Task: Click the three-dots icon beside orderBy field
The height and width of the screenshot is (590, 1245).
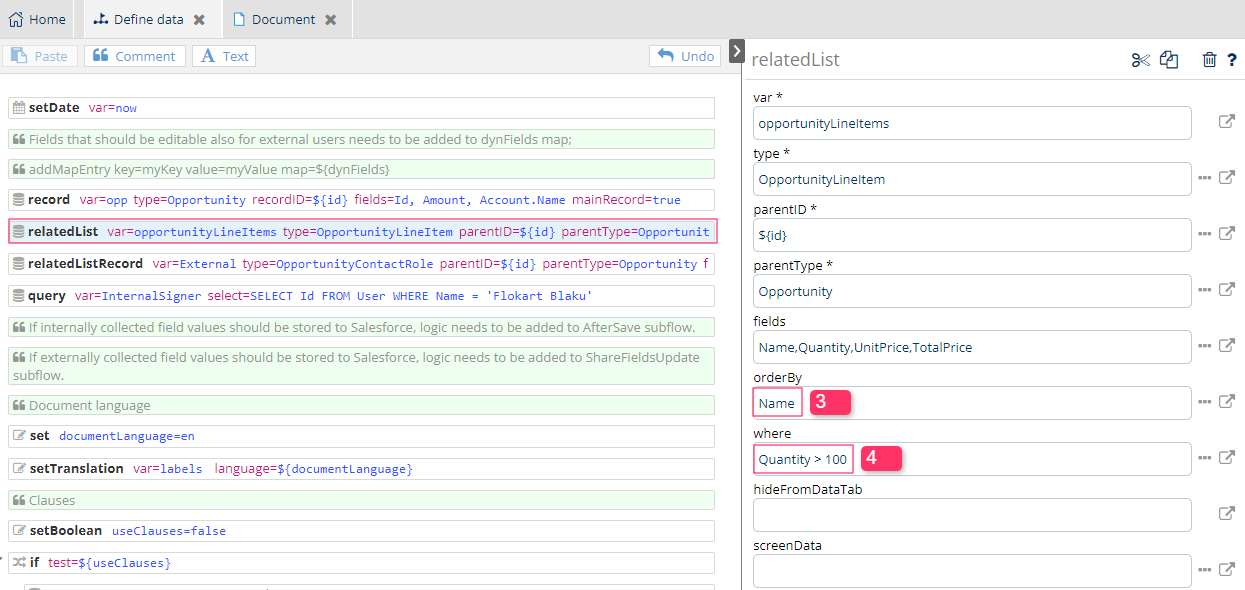Action: (1205, 402)
